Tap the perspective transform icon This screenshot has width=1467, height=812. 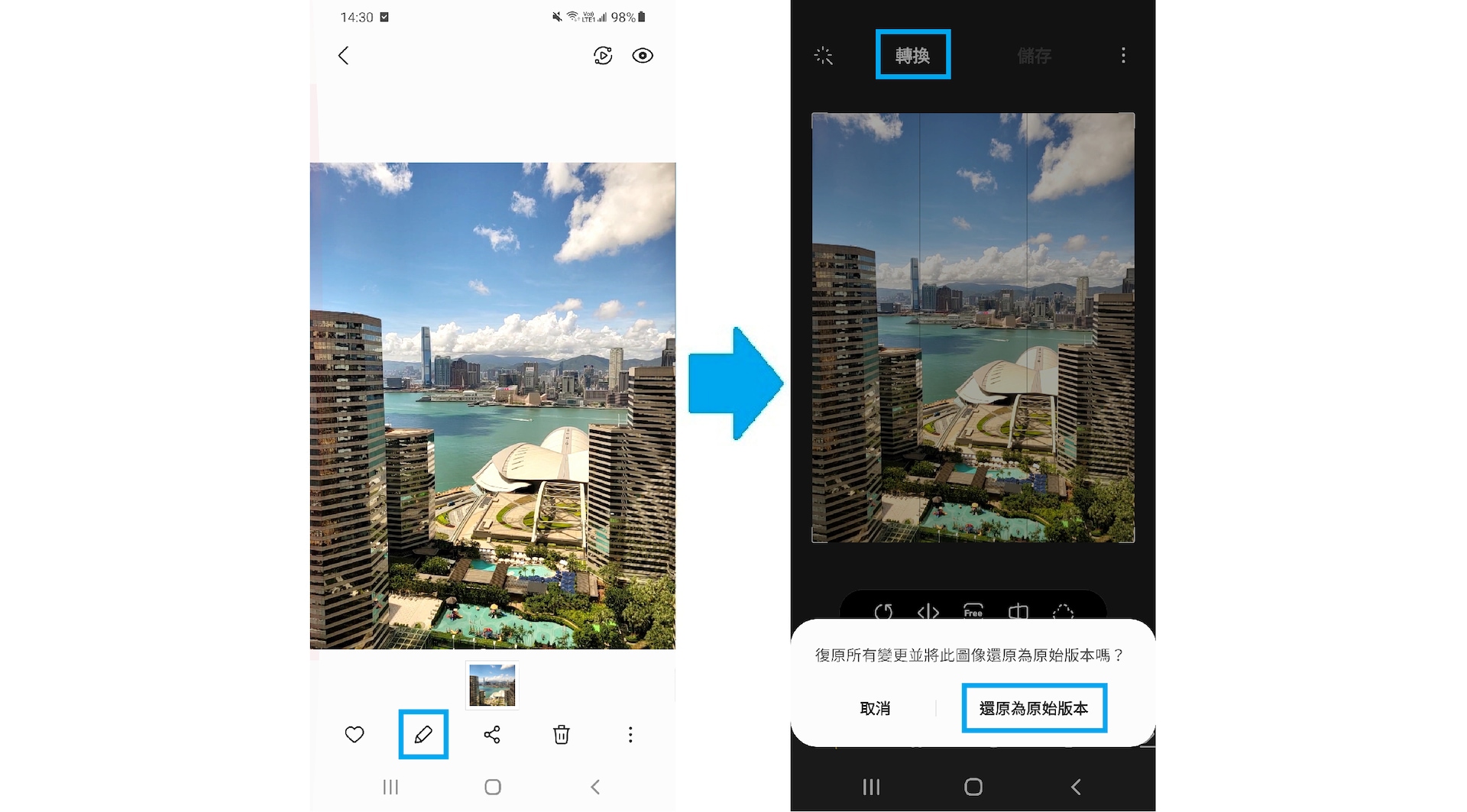click(x=1018, y=612)
